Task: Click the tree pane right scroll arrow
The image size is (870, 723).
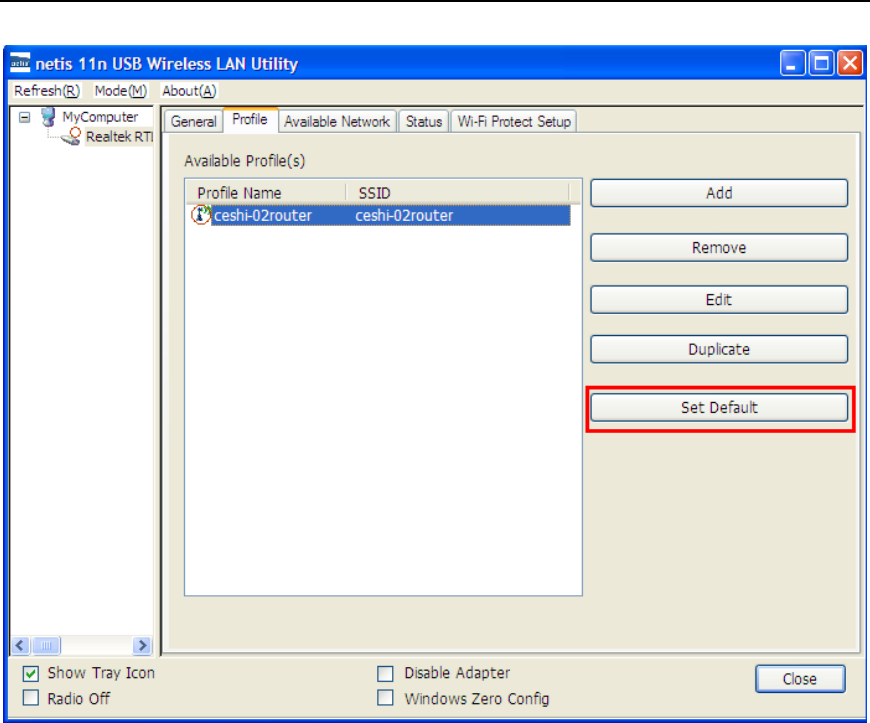Action: pos(142,645)
